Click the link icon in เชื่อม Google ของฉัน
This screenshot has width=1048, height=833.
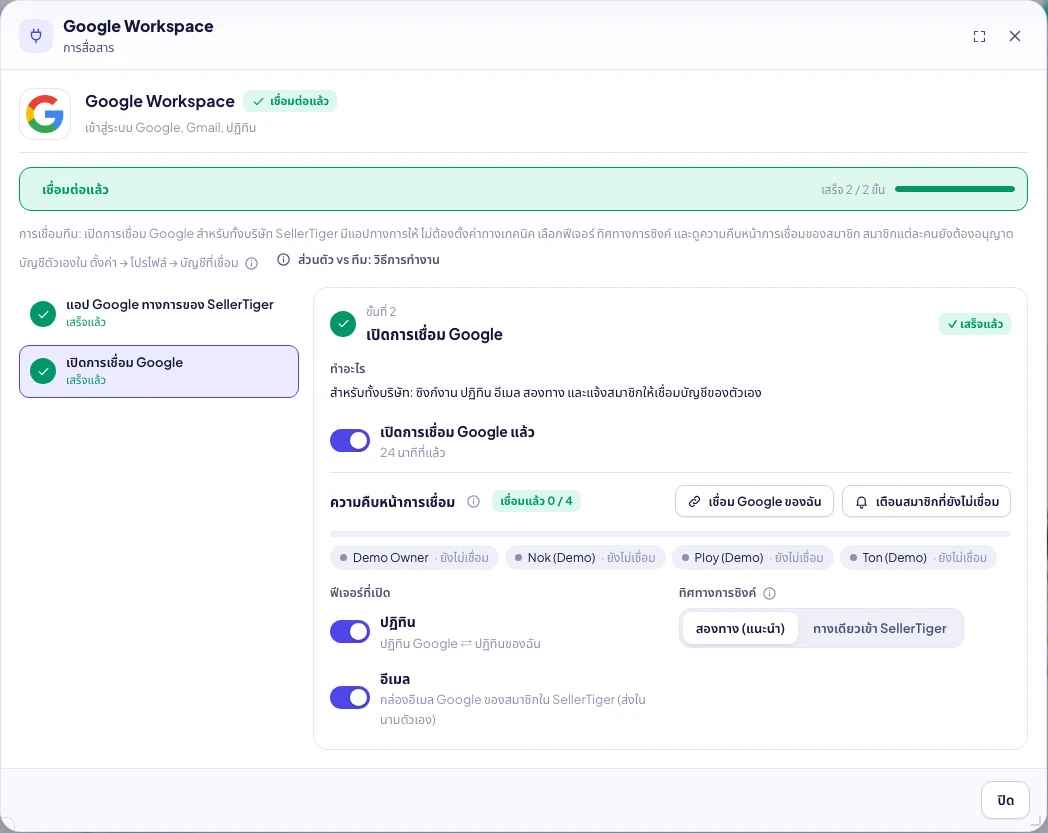(x=694, y=501)
